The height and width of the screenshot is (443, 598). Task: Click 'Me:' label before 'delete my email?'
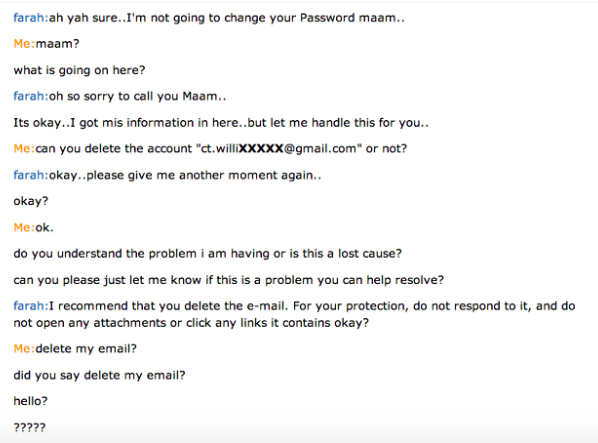24,349
